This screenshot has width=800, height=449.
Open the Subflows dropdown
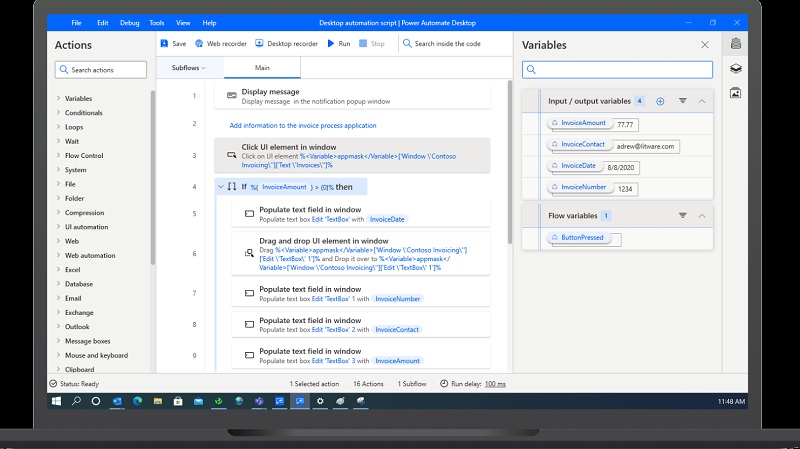(x=189, y=68)
